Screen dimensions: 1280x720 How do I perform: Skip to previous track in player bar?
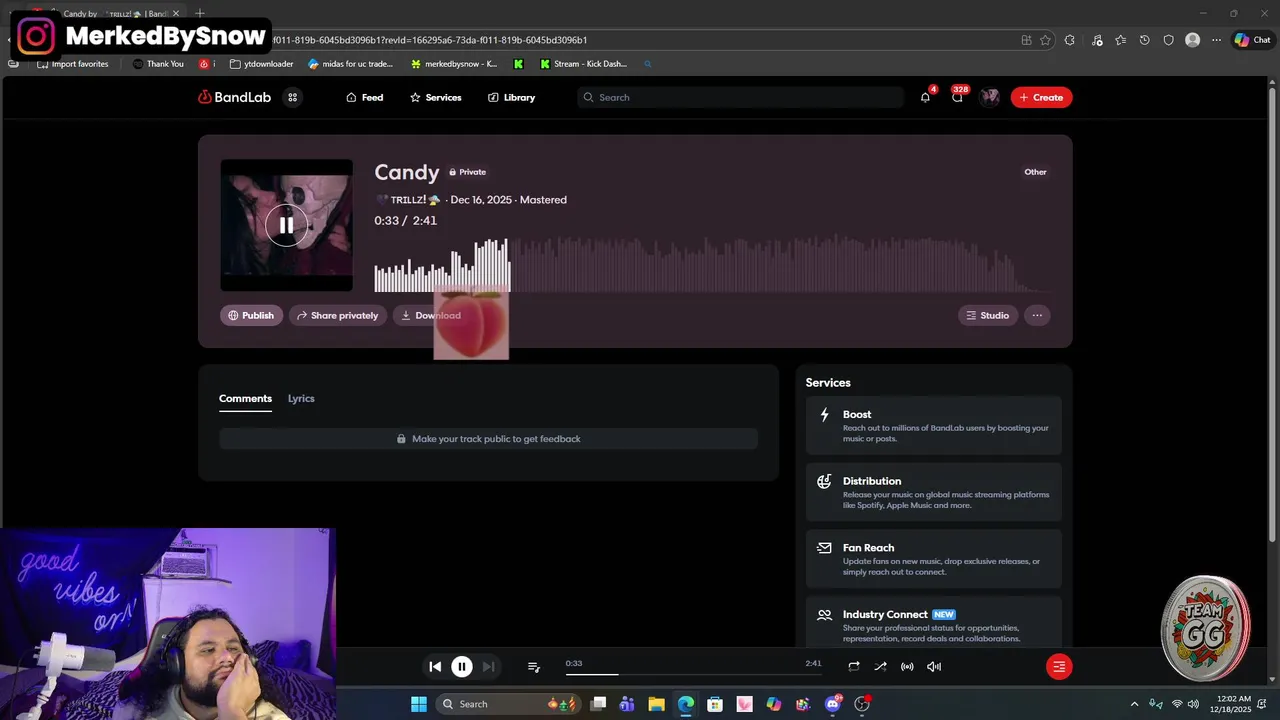point(435,666)
